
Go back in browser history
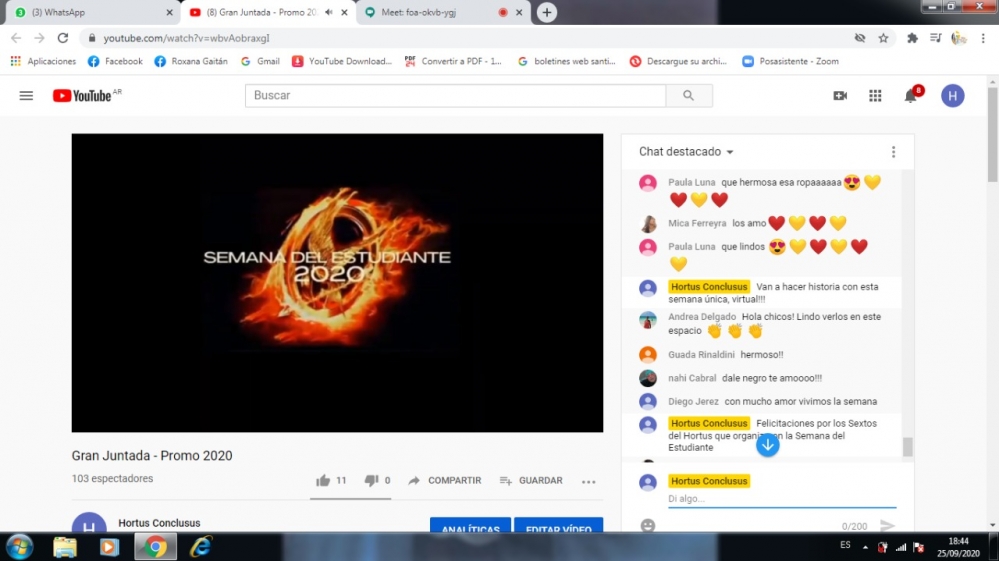click(17, 38)
